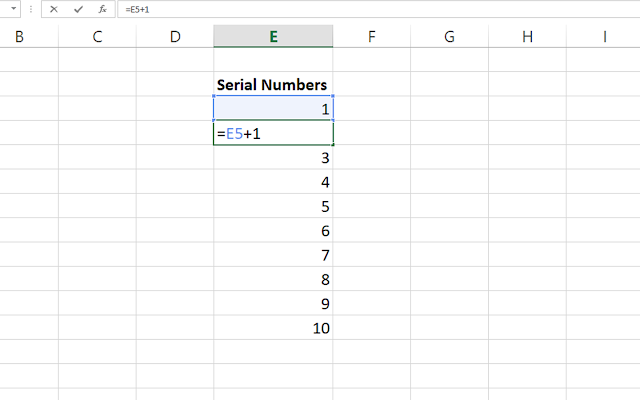Select the cell containing value 1
The height and width of the screenshot is (400, 640).
273,109
